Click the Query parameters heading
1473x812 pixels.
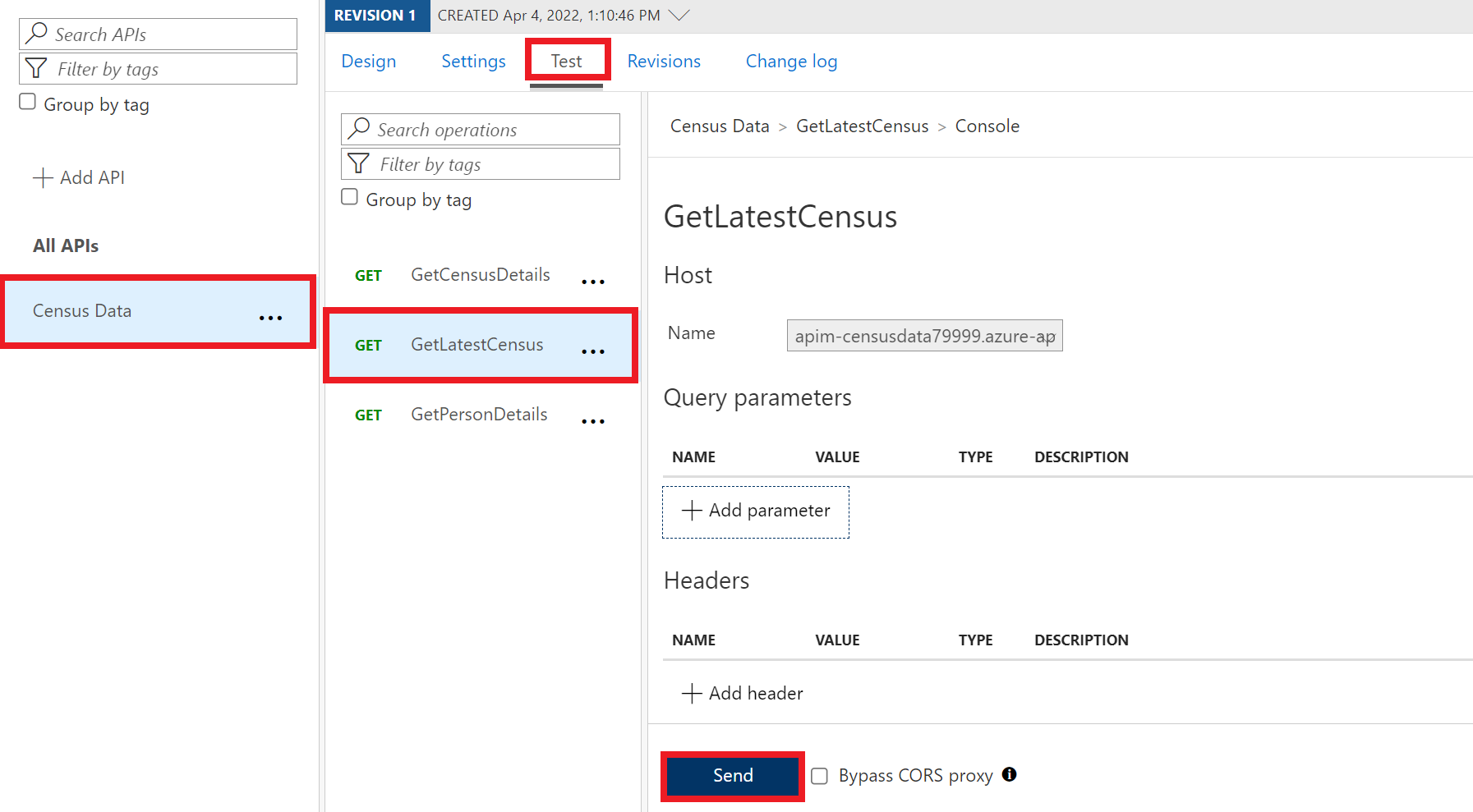point(757,398)
